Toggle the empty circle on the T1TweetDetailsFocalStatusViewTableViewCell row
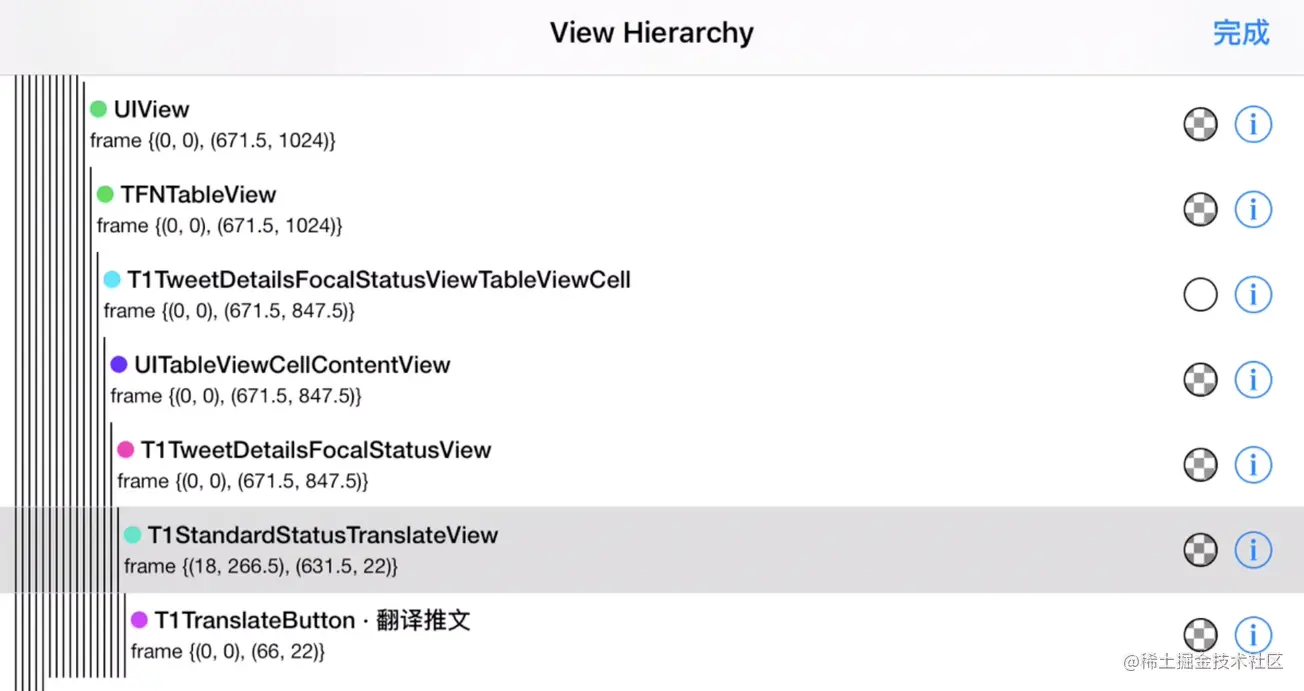 [1200, 294]
